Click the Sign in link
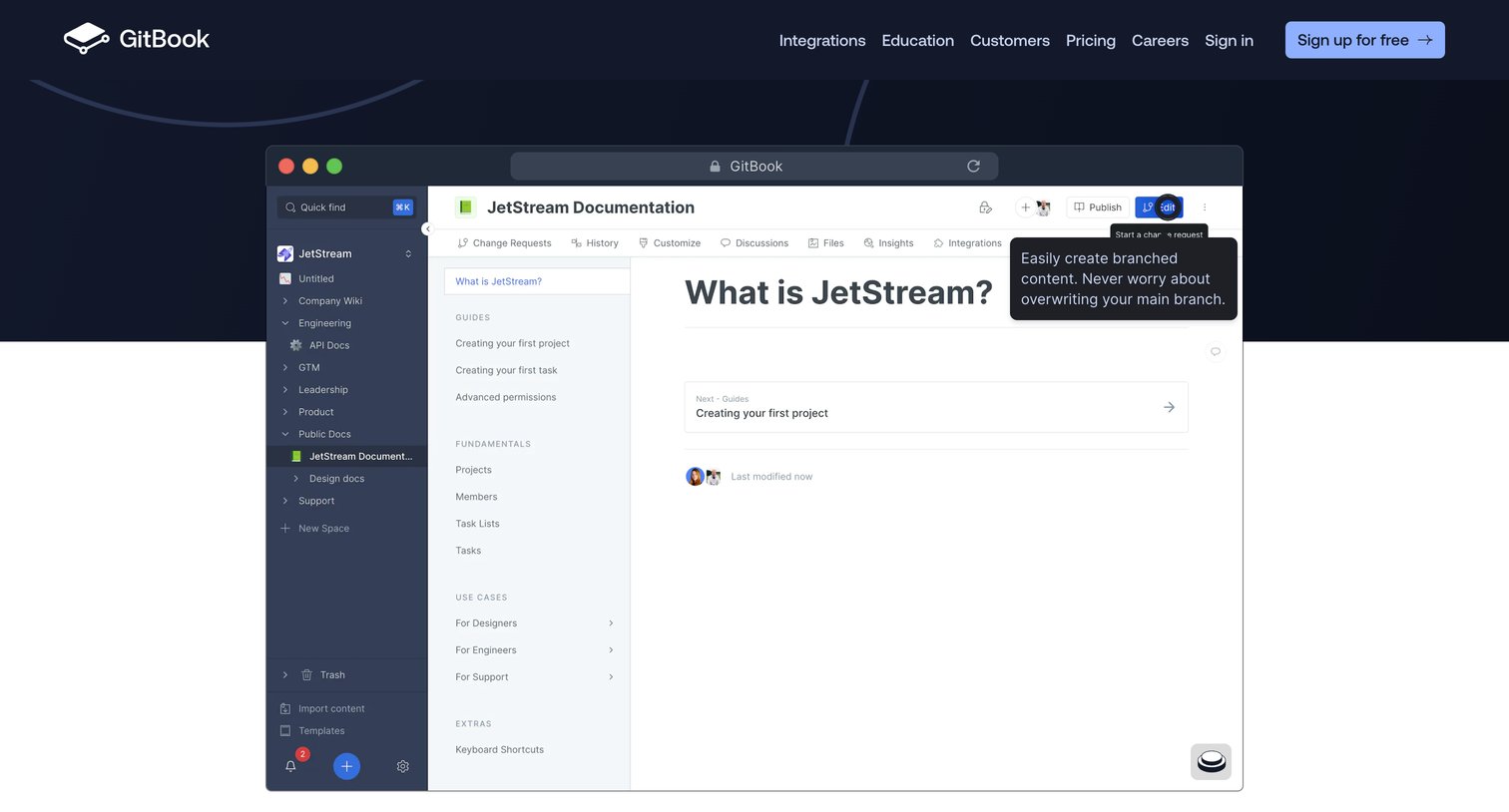Screen dimensions: 1509x812 (1229, 41)
